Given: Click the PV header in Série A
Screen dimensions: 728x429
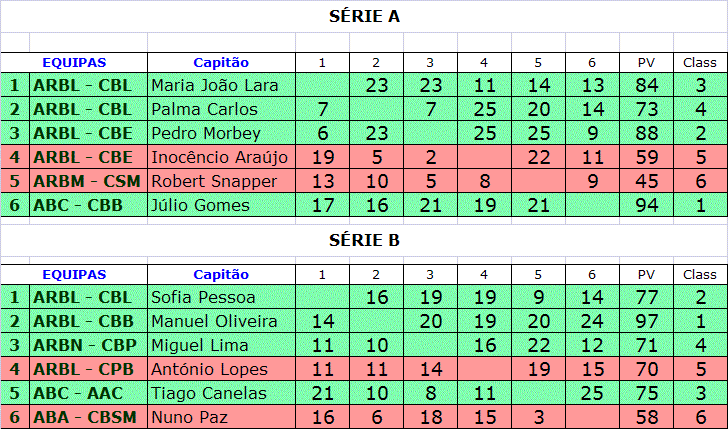Looking at the screenshot, I should [646, 62].
